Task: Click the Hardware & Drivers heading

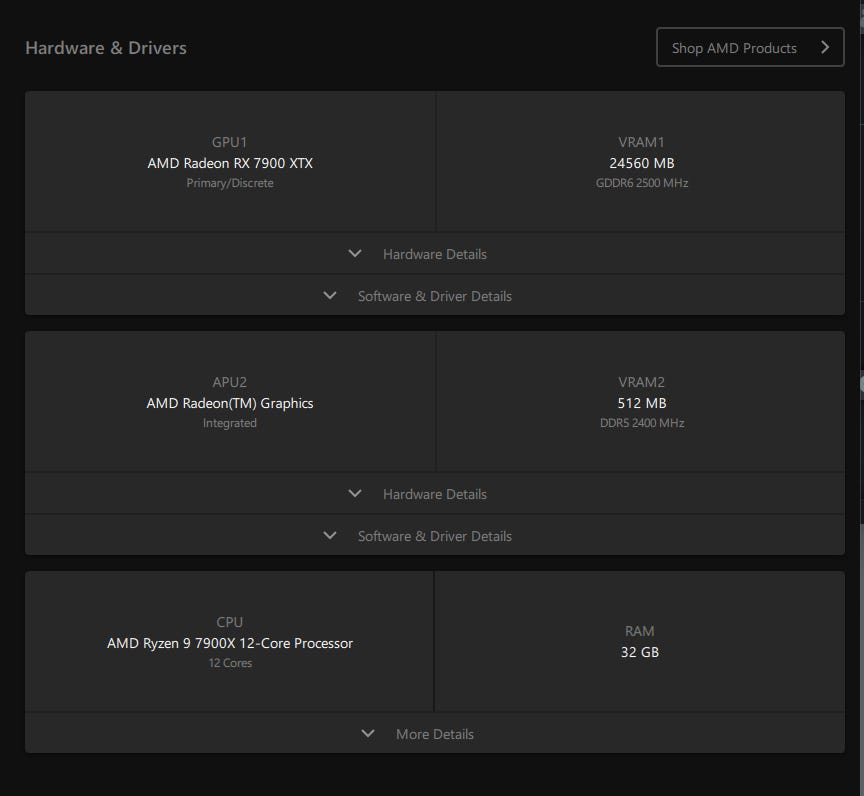Action: point(106,48)
